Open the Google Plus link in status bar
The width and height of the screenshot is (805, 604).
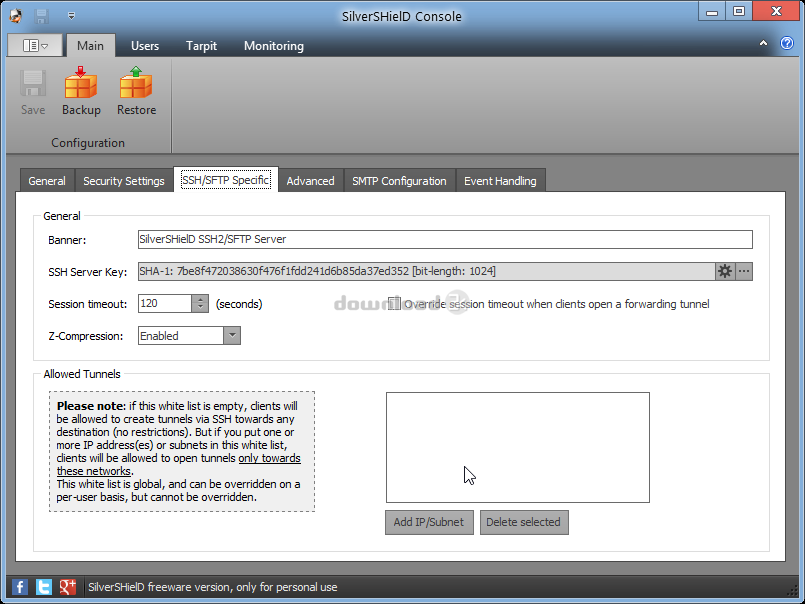tap(68, 587)
